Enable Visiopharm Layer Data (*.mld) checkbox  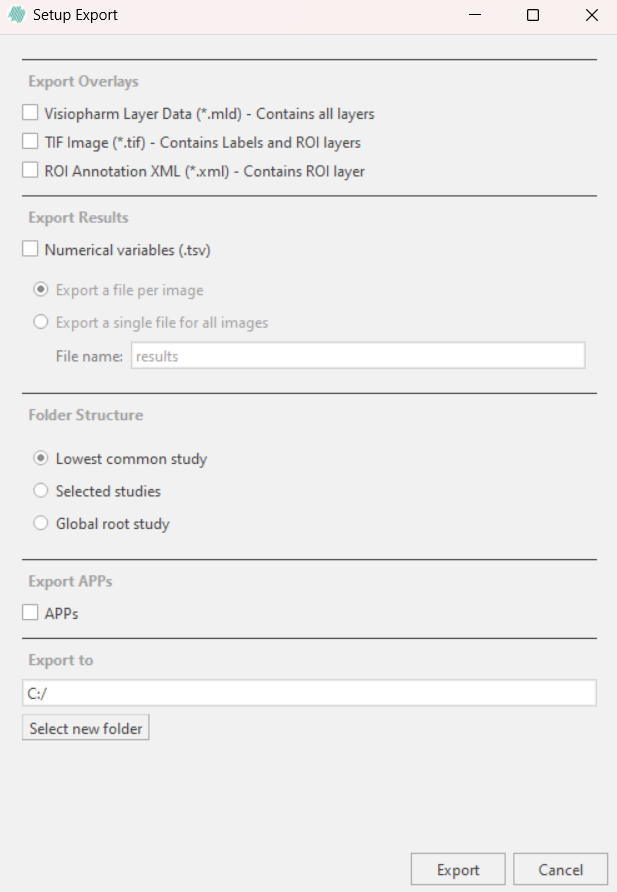coord(30,113)
